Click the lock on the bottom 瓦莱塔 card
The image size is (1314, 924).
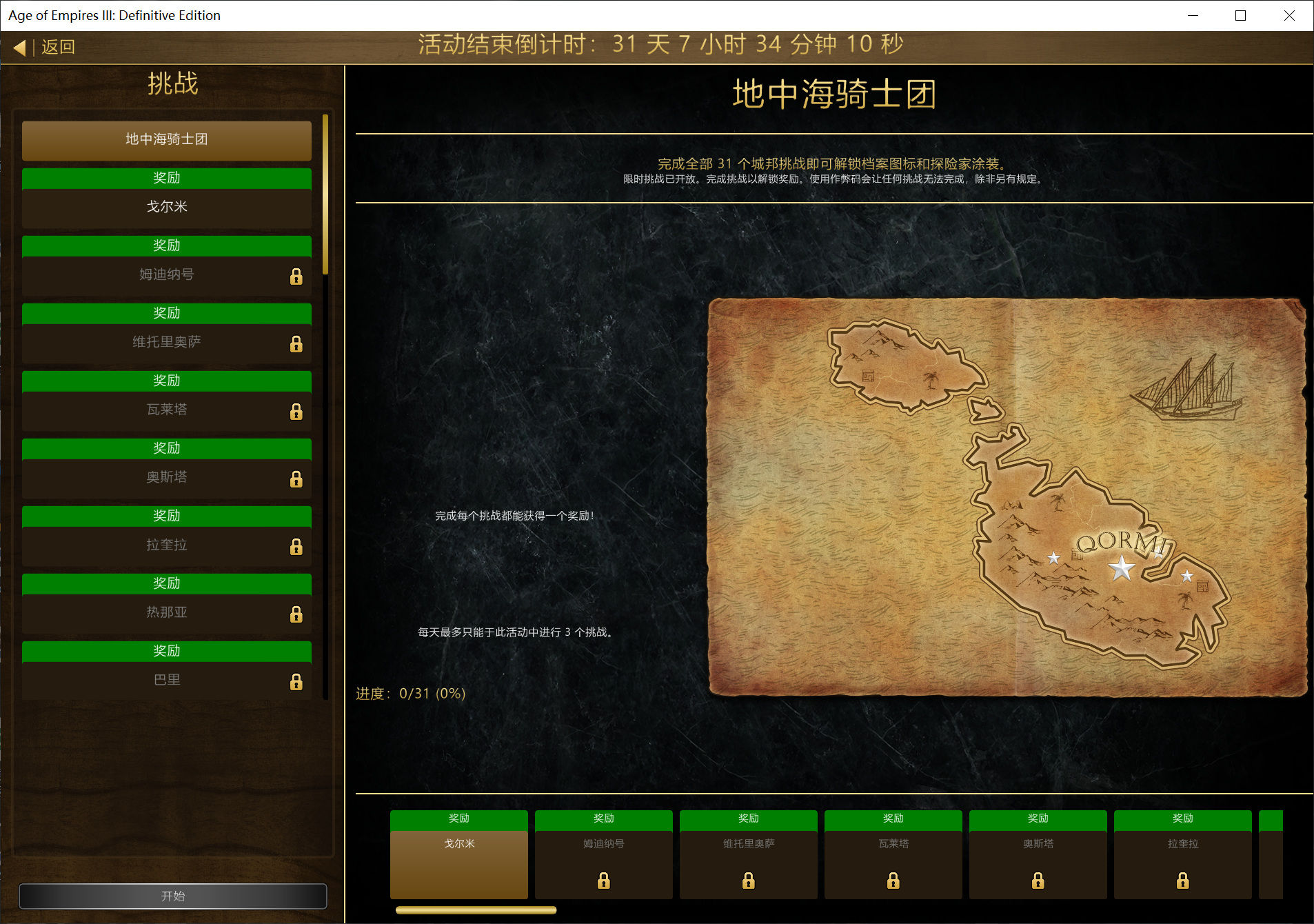pyautogui.click(x=893, y=881)
